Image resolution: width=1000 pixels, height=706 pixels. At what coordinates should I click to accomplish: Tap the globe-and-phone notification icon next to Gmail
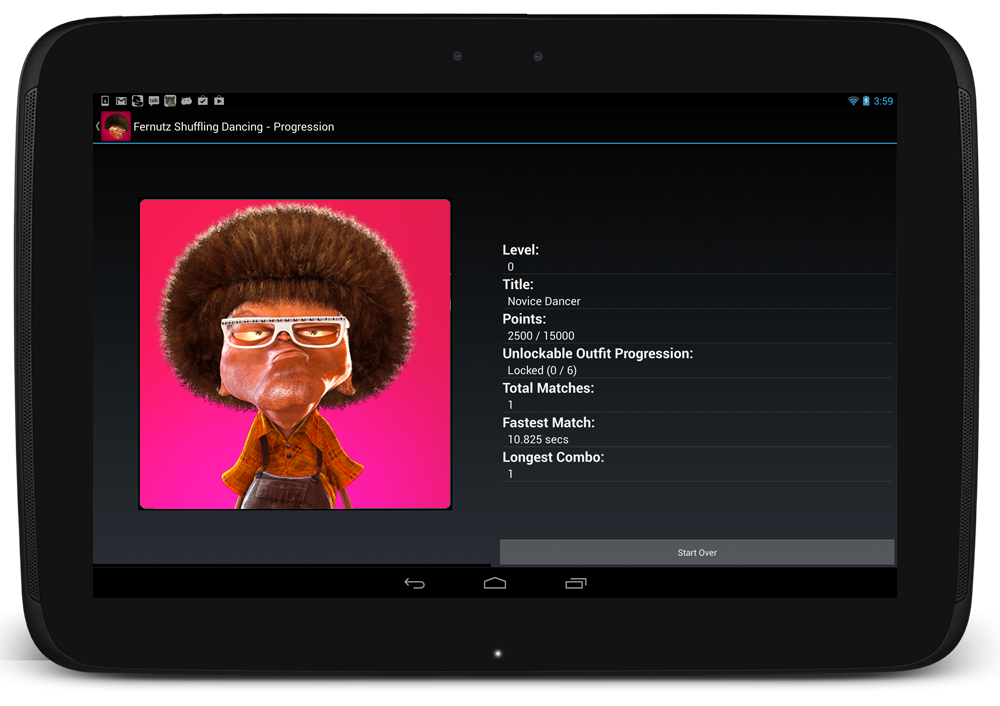pos(137,101)
